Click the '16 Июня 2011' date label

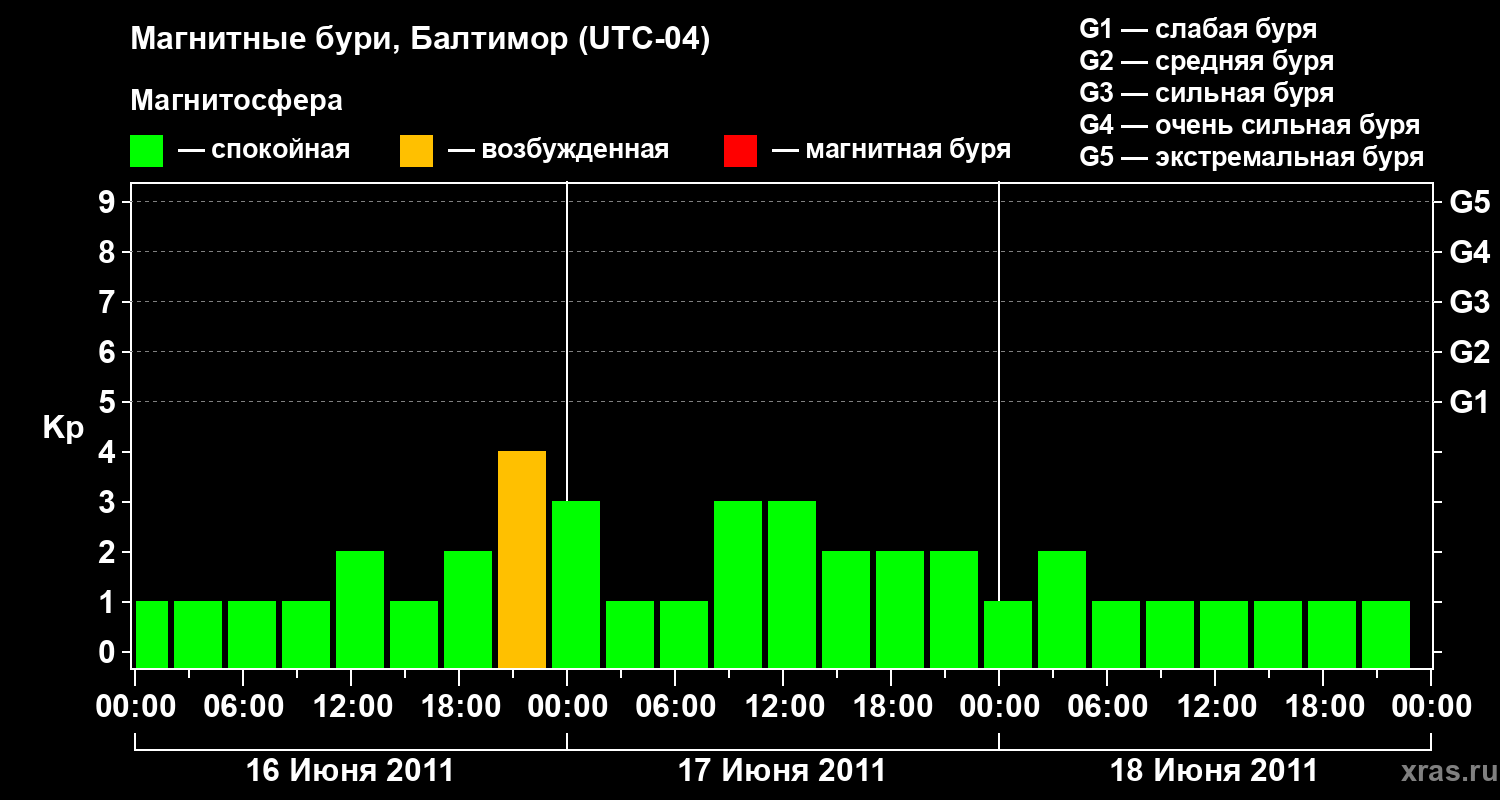coord(350,771)
